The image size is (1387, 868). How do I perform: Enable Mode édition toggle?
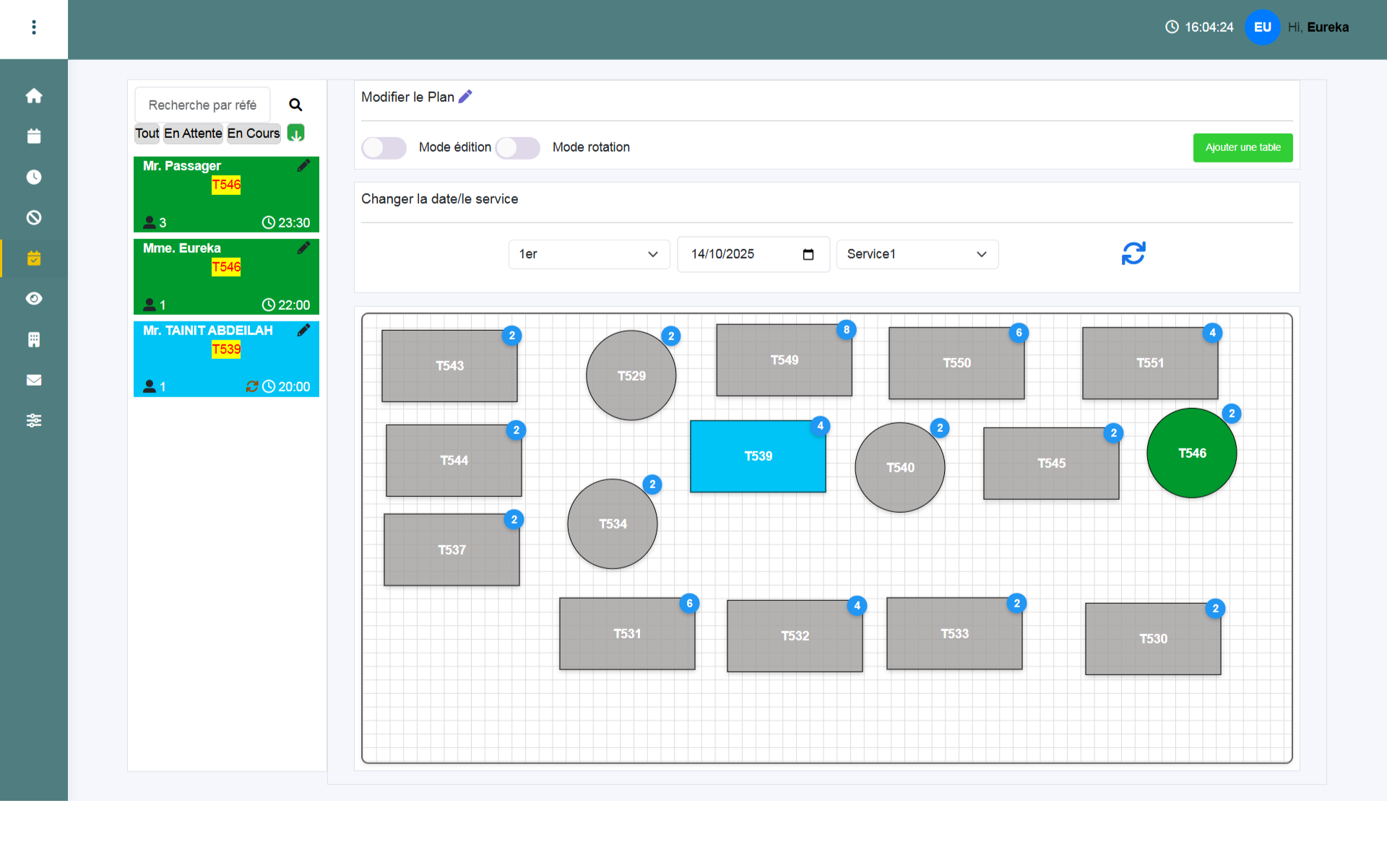click(x=384, y=148)
